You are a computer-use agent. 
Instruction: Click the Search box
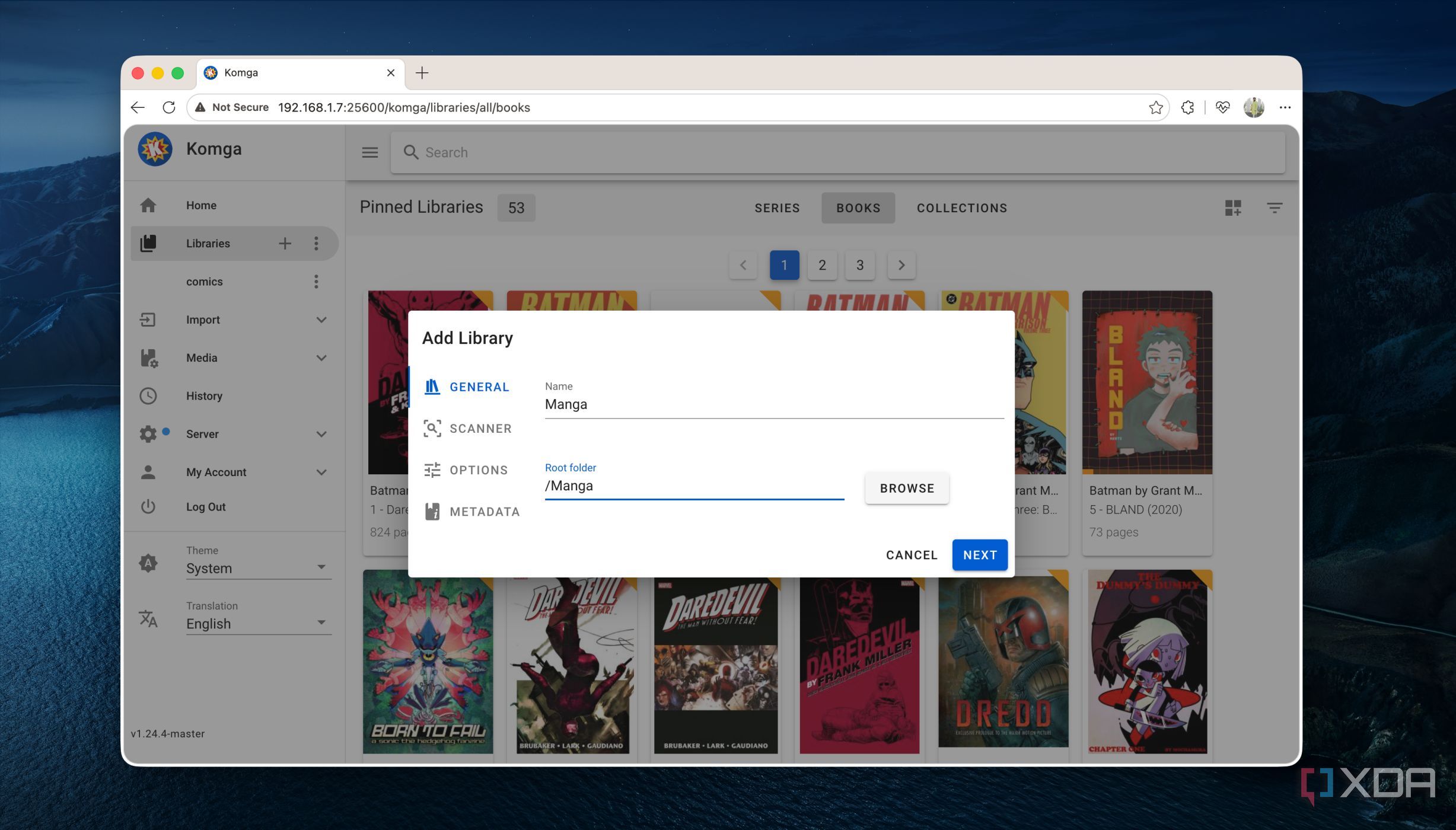(837, 152)
